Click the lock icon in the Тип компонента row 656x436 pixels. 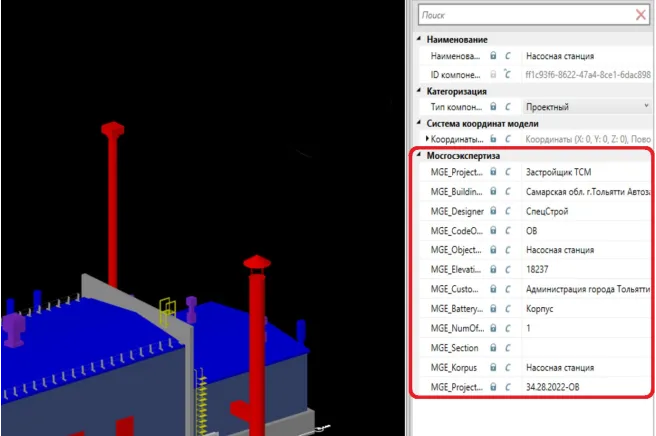coord(494,106)
